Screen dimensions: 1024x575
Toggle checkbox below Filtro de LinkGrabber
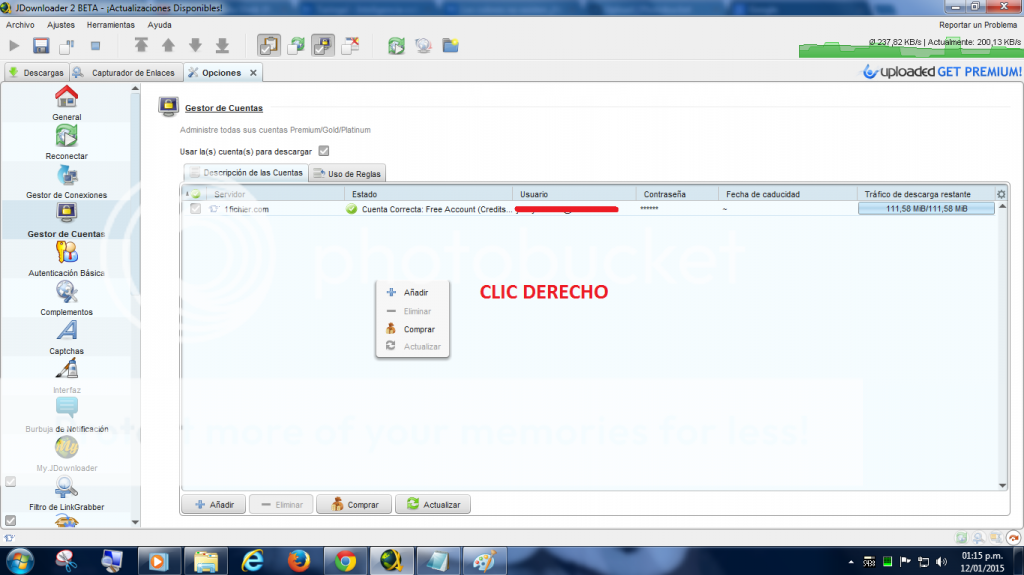[10, 521]
